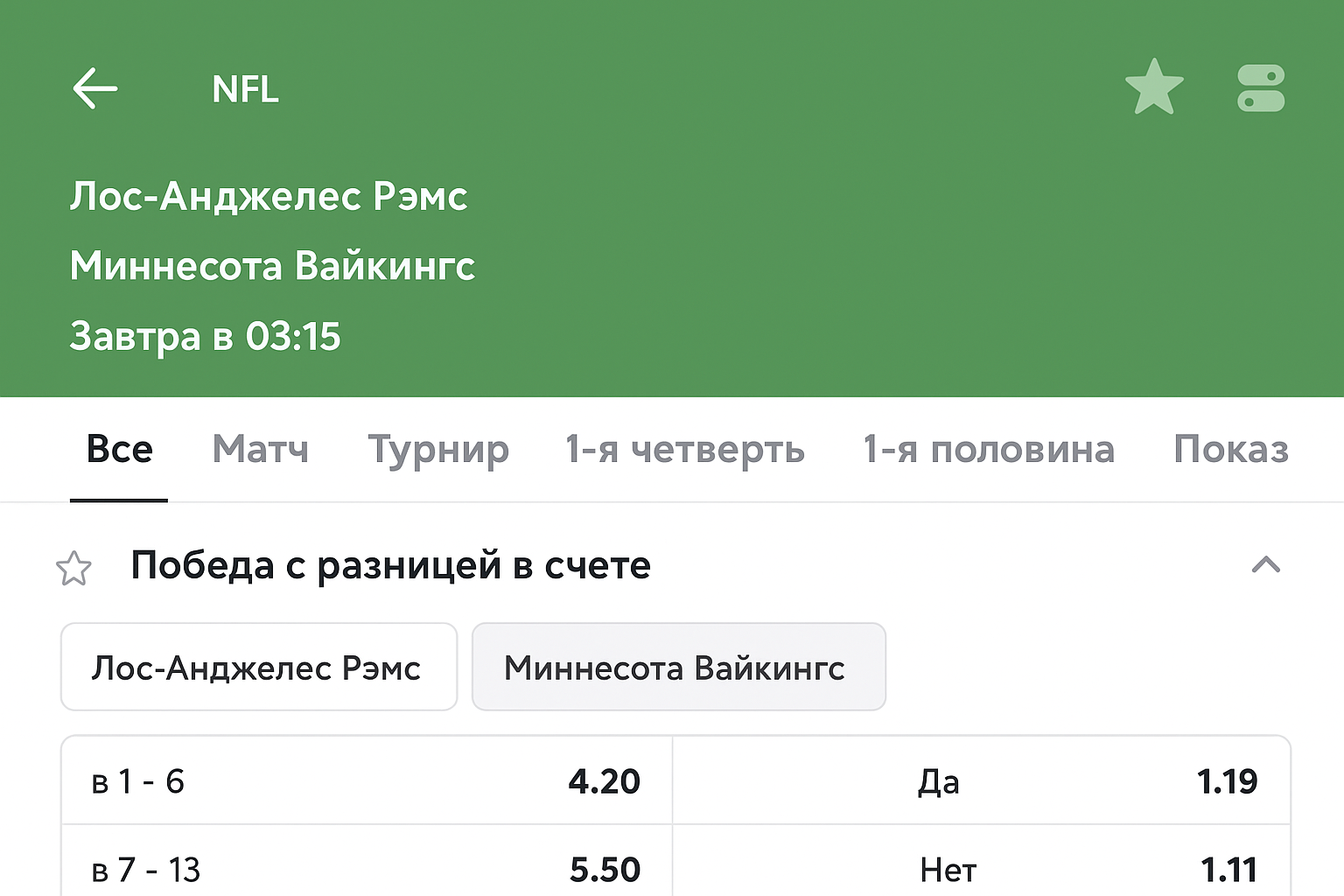
Task: Select the "Миннесота Вайкингс" team toggle
Action: click(x=678, y=668)
